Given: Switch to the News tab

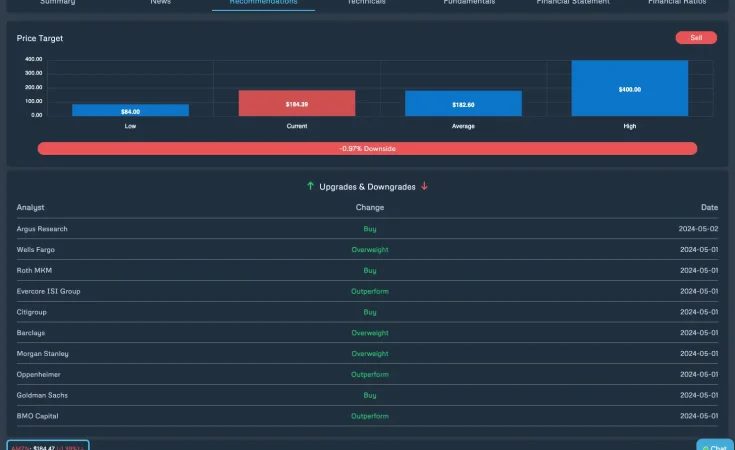Looking at the screenshot, I should pyautogui.click(x=160, y=2).
